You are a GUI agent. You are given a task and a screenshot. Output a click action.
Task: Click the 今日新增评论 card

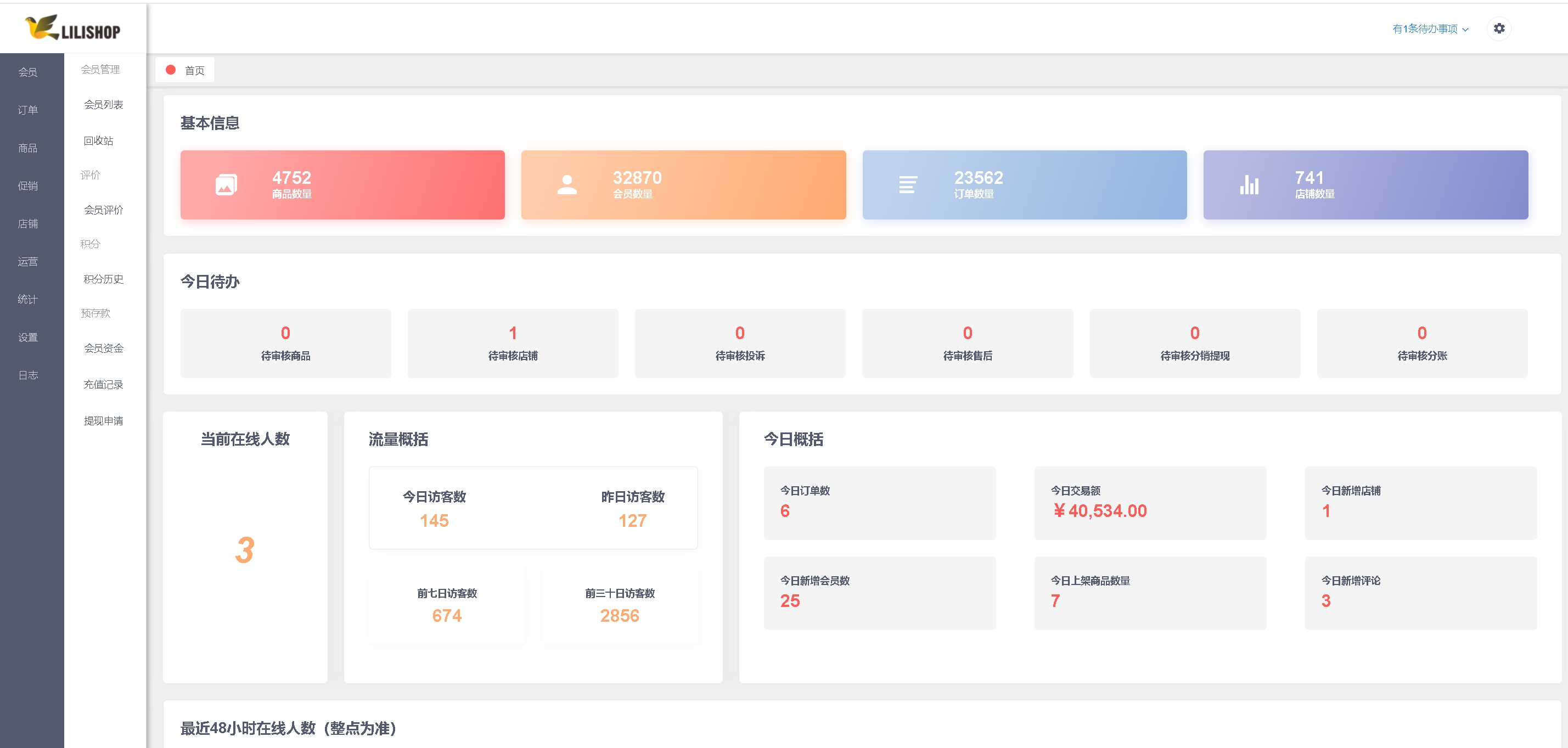pos(1421,593)
